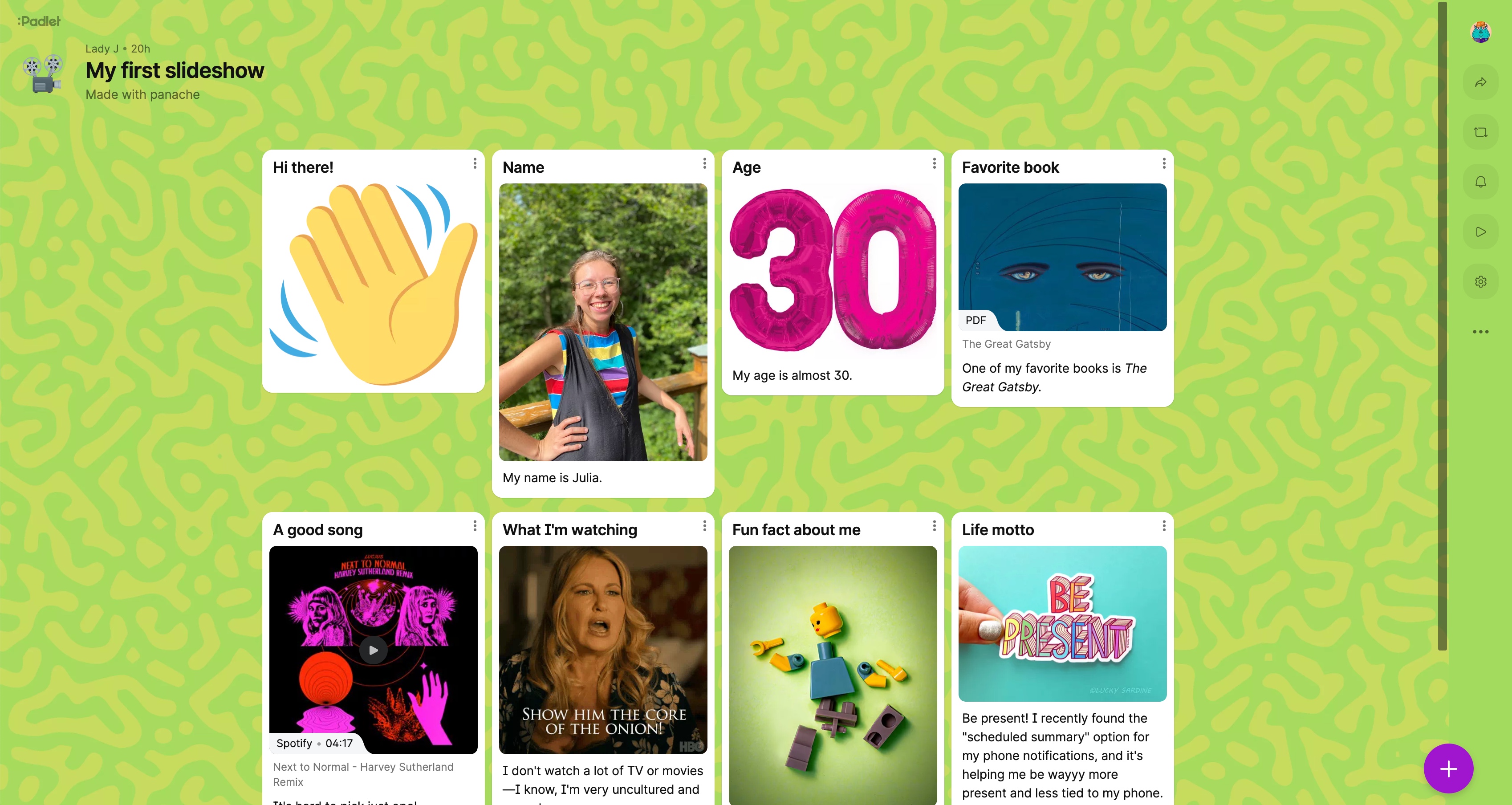Image resolution: width=1512 pixels, height=805 pixels.
Task: Play the Spotify song Next to Normal
Action: (x=373, y=650)
